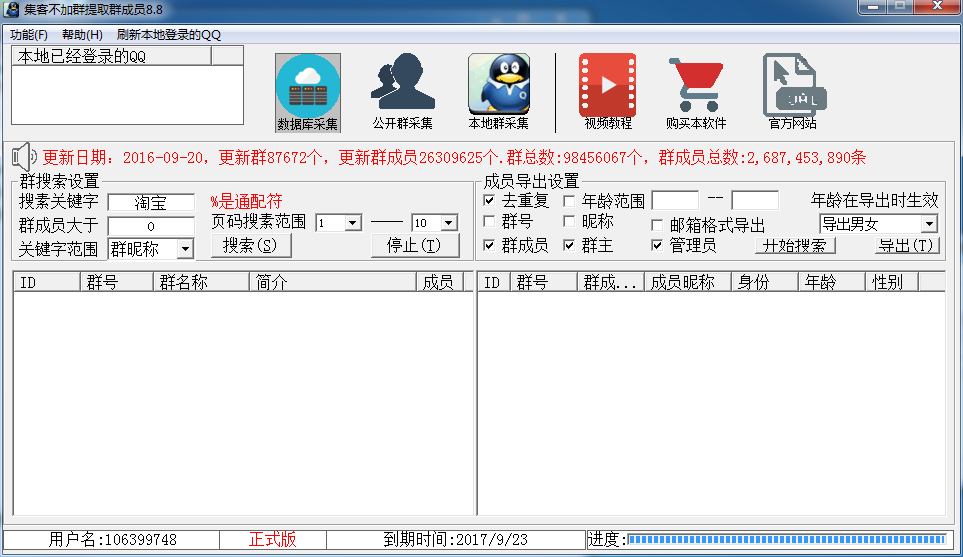Open the 官方网站 website icon
Viewport: 963px width, 557px height.
point(792,85)
